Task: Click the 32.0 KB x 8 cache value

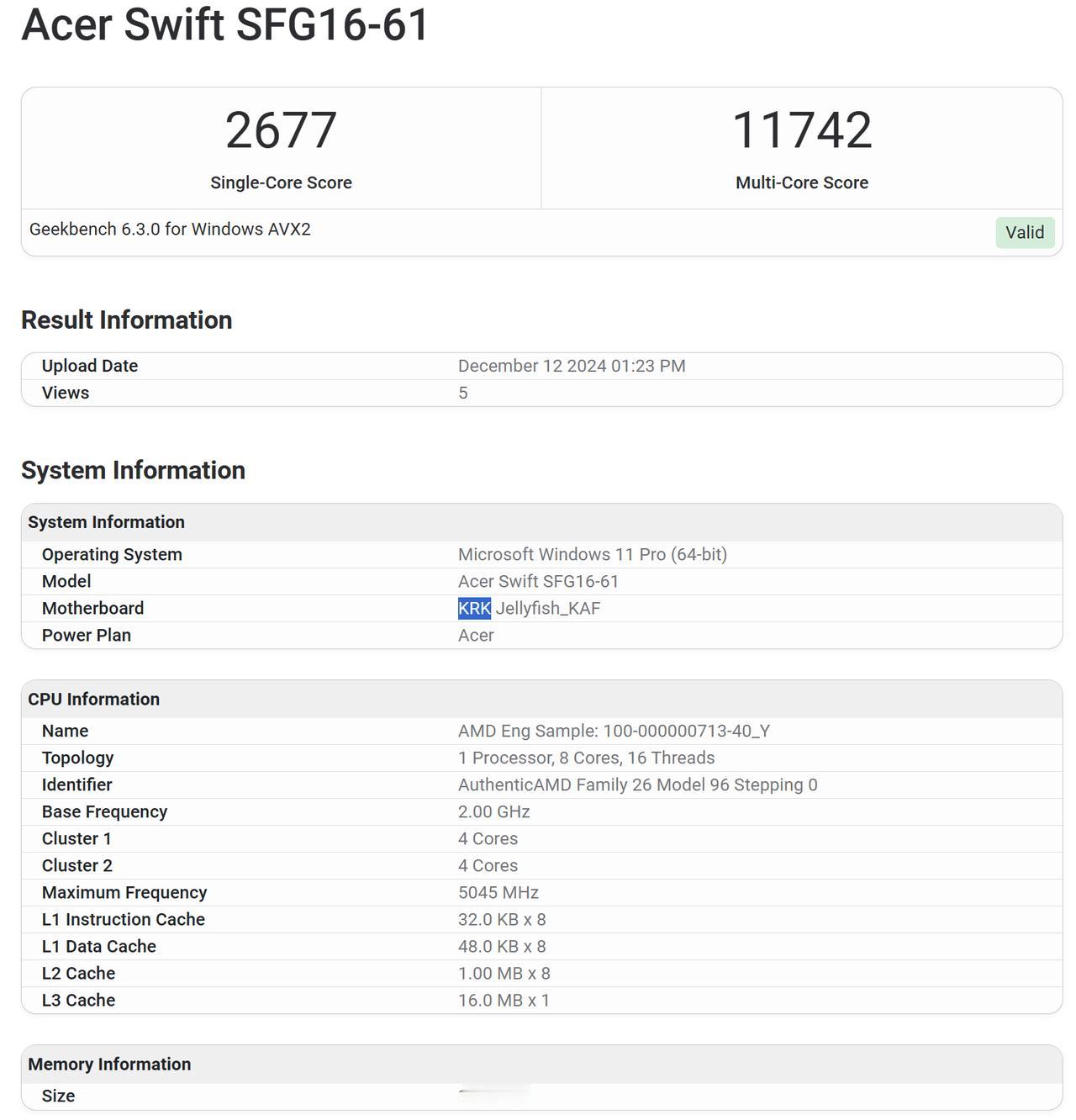Action: pos(502,919)
